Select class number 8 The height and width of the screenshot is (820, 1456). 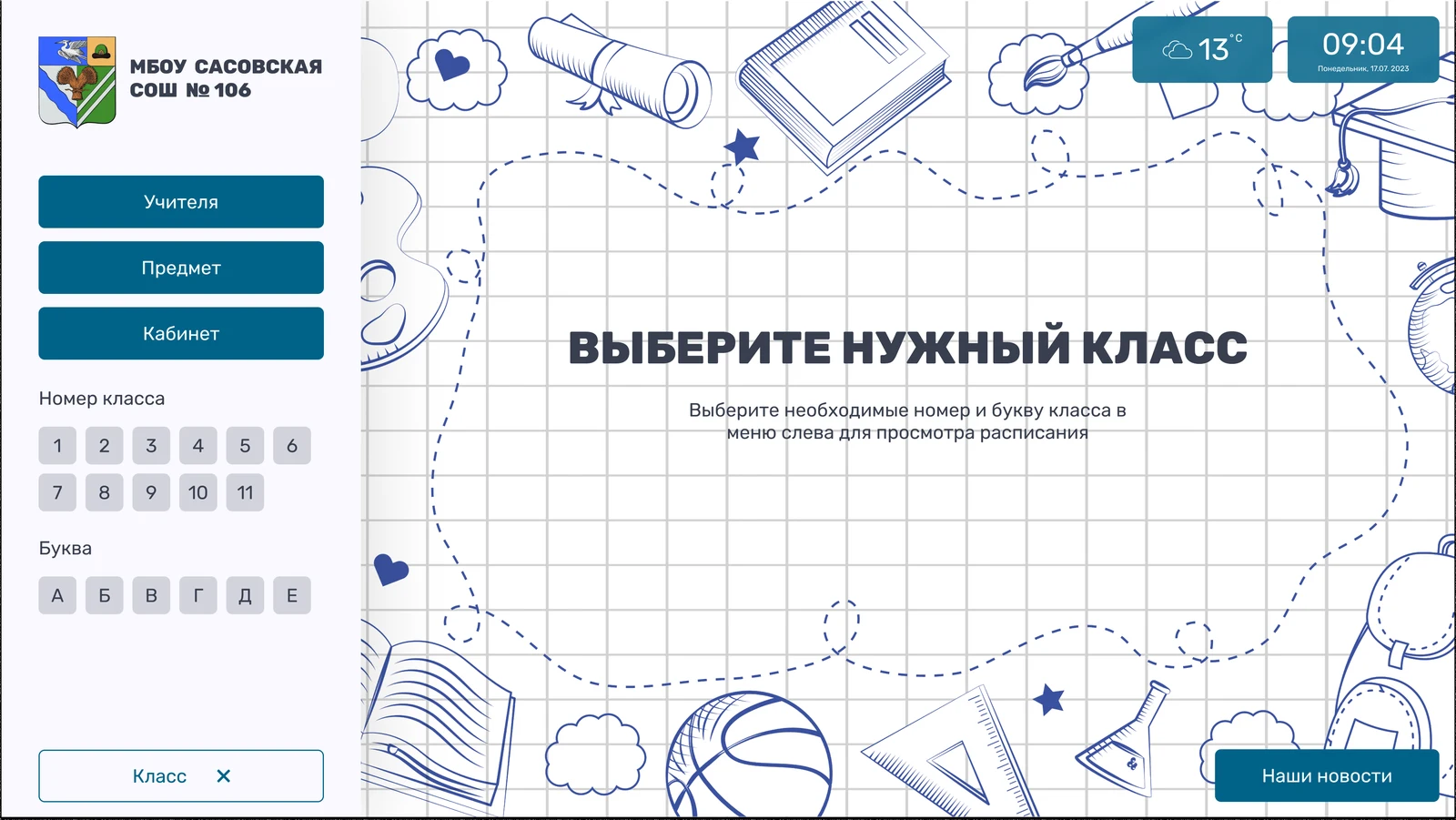pos(105,492)
